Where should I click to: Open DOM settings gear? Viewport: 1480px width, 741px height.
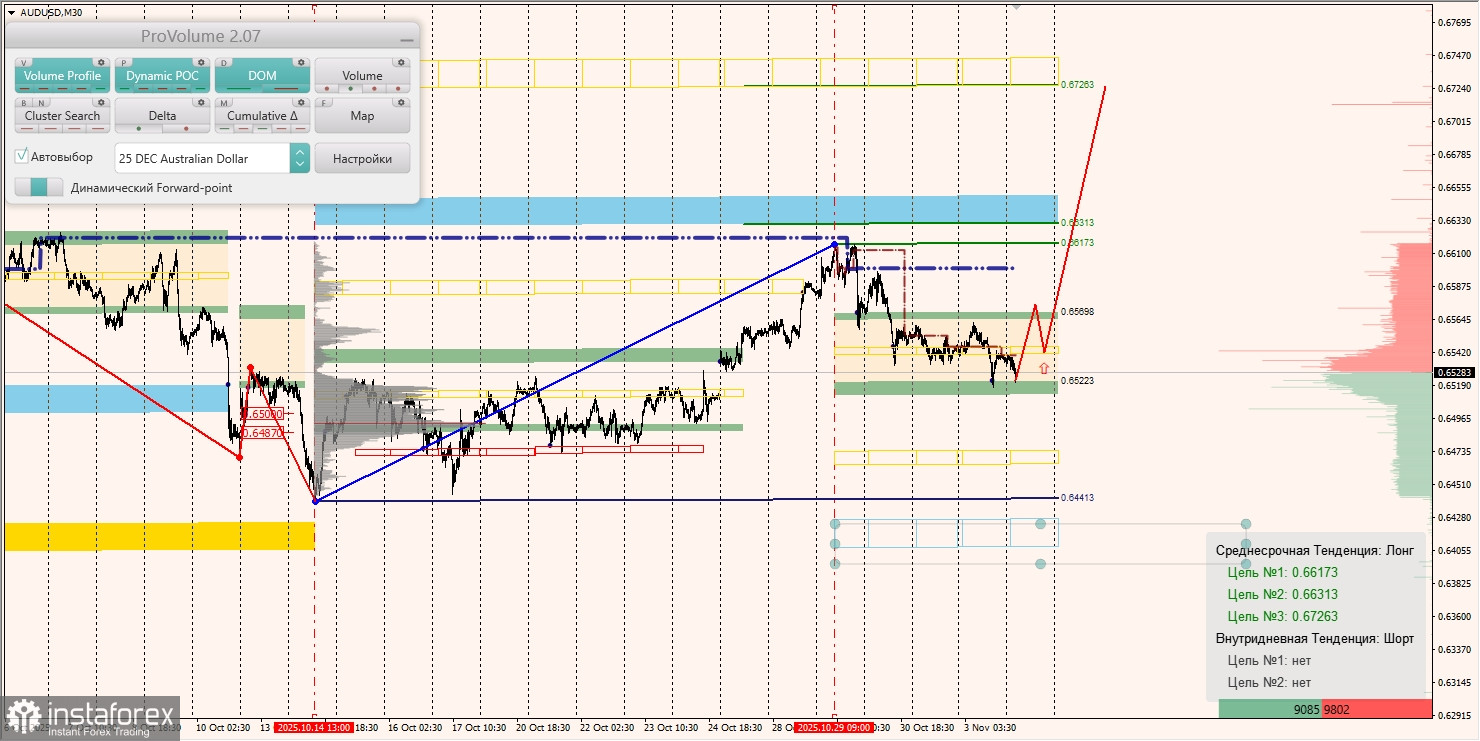pyautogui.click(x=301, y=63)
